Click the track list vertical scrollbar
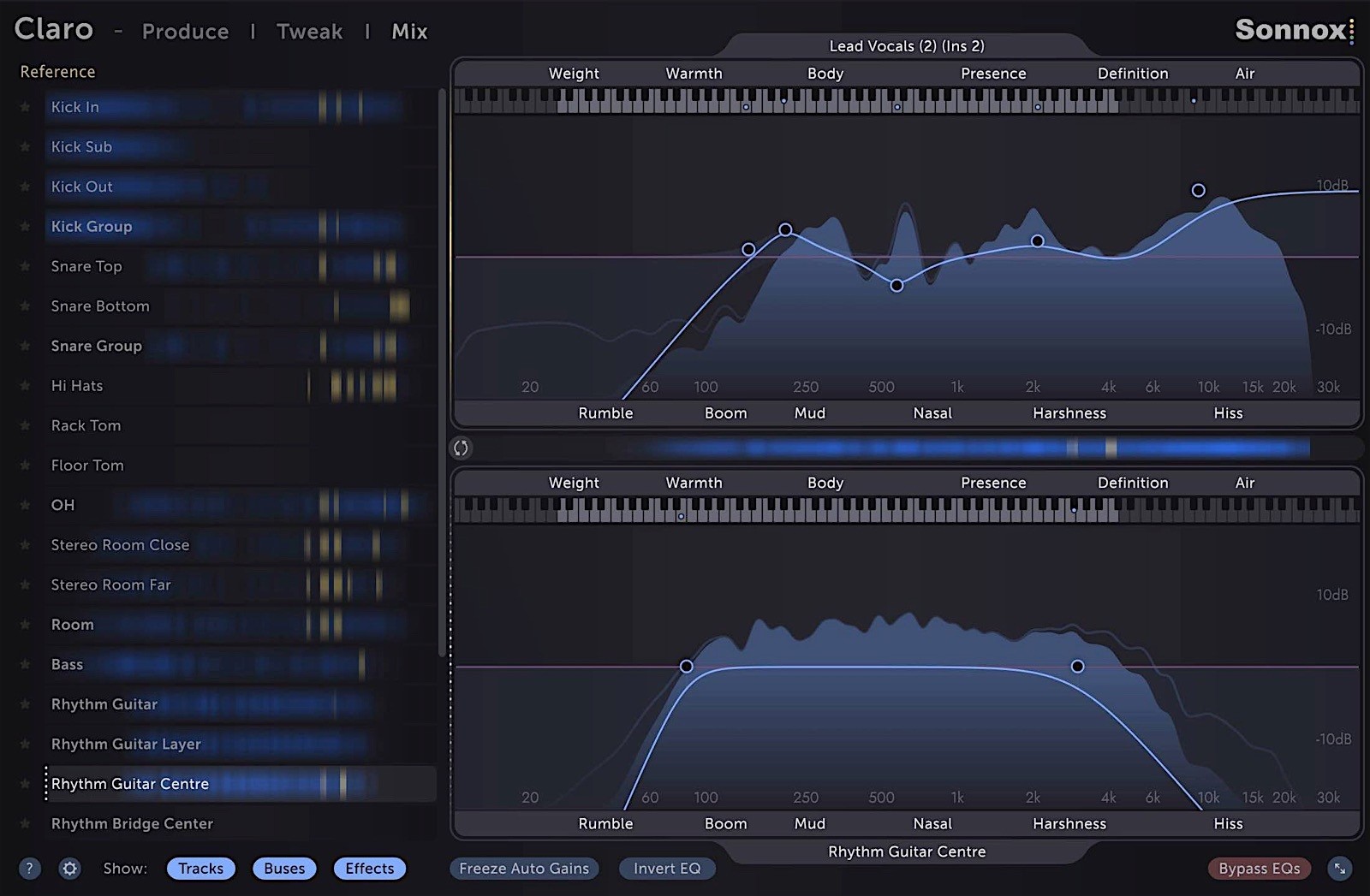Viewport: 1370px width, 896px height. (442, 372)
